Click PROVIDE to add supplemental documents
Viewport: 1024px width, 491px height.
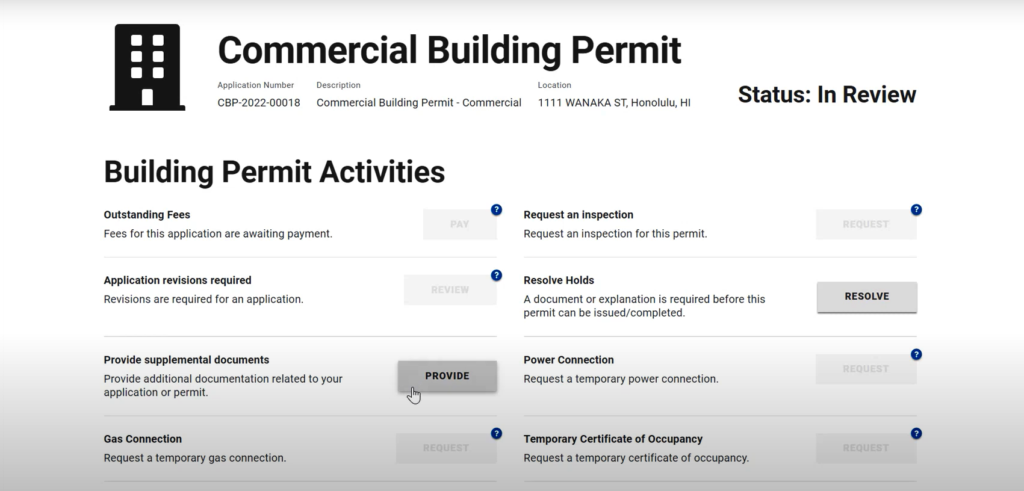pos(447,376)
